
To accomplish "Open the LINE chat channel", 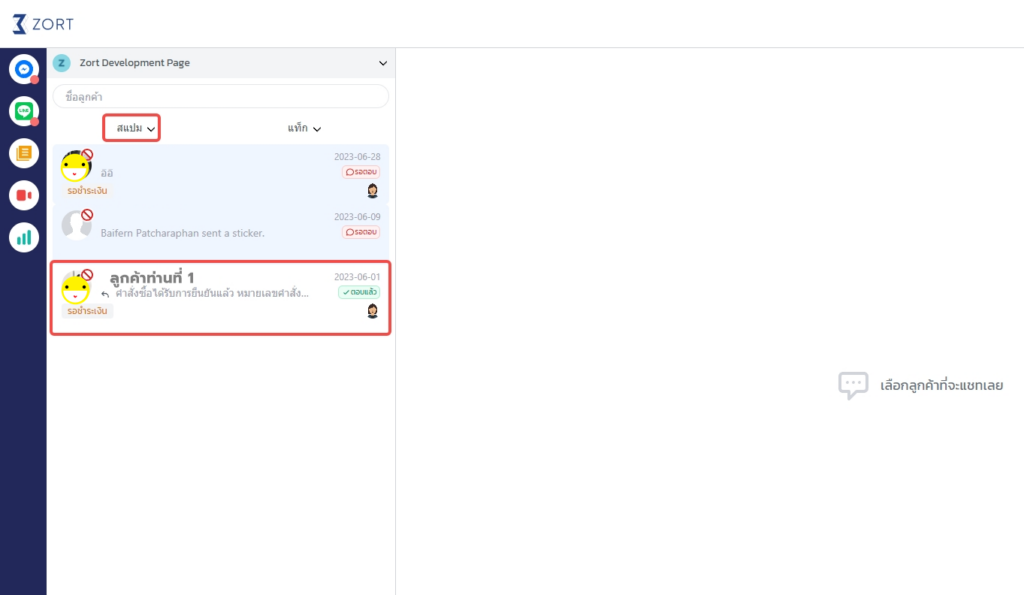I will tap(23, 111).
